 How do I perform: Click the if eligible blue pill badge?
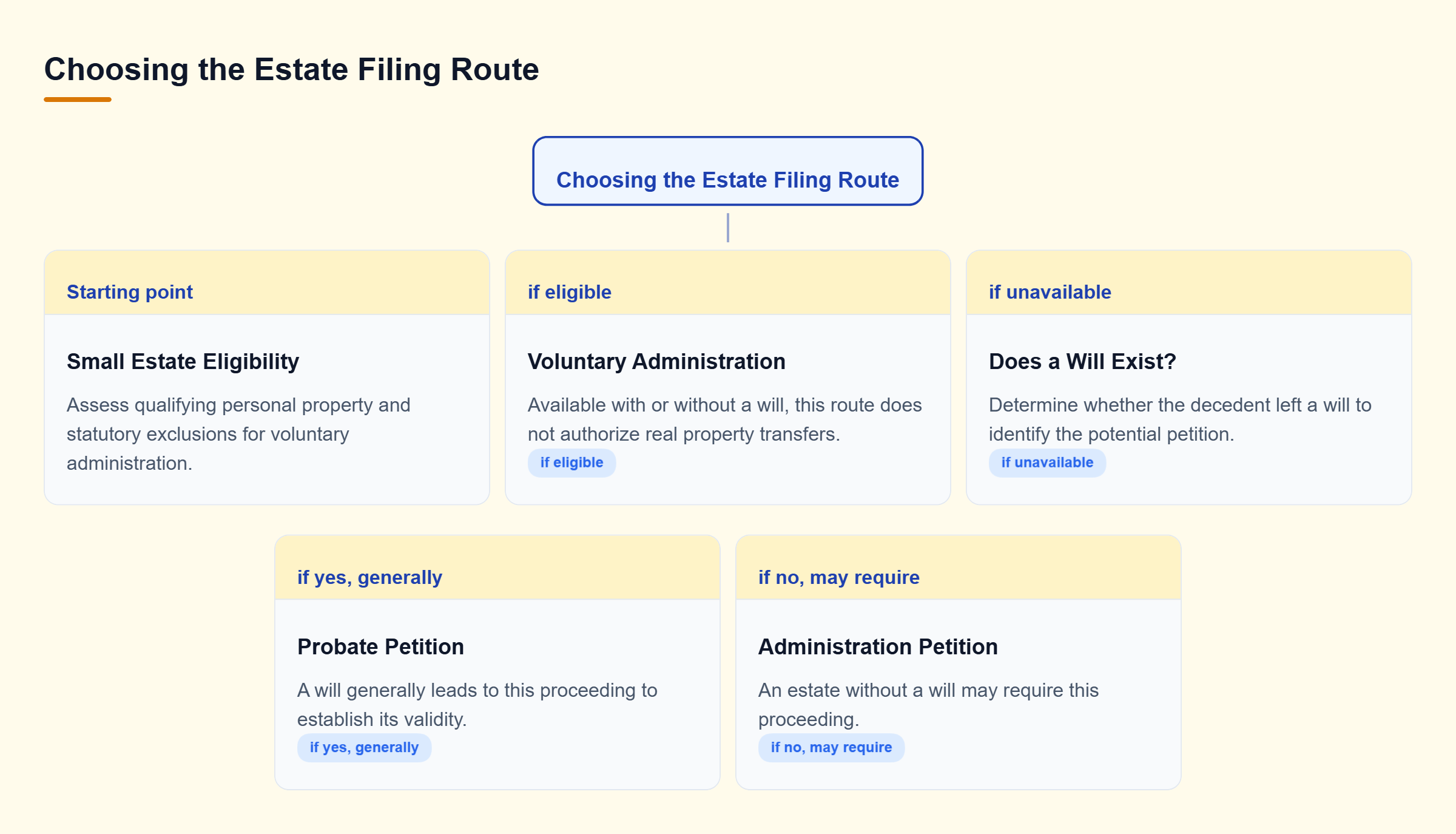(571, 463)
